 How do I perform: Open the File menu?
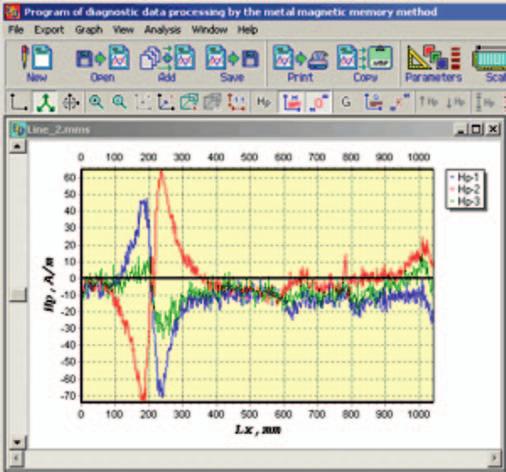pyautogui.click(x=16, y=30)
